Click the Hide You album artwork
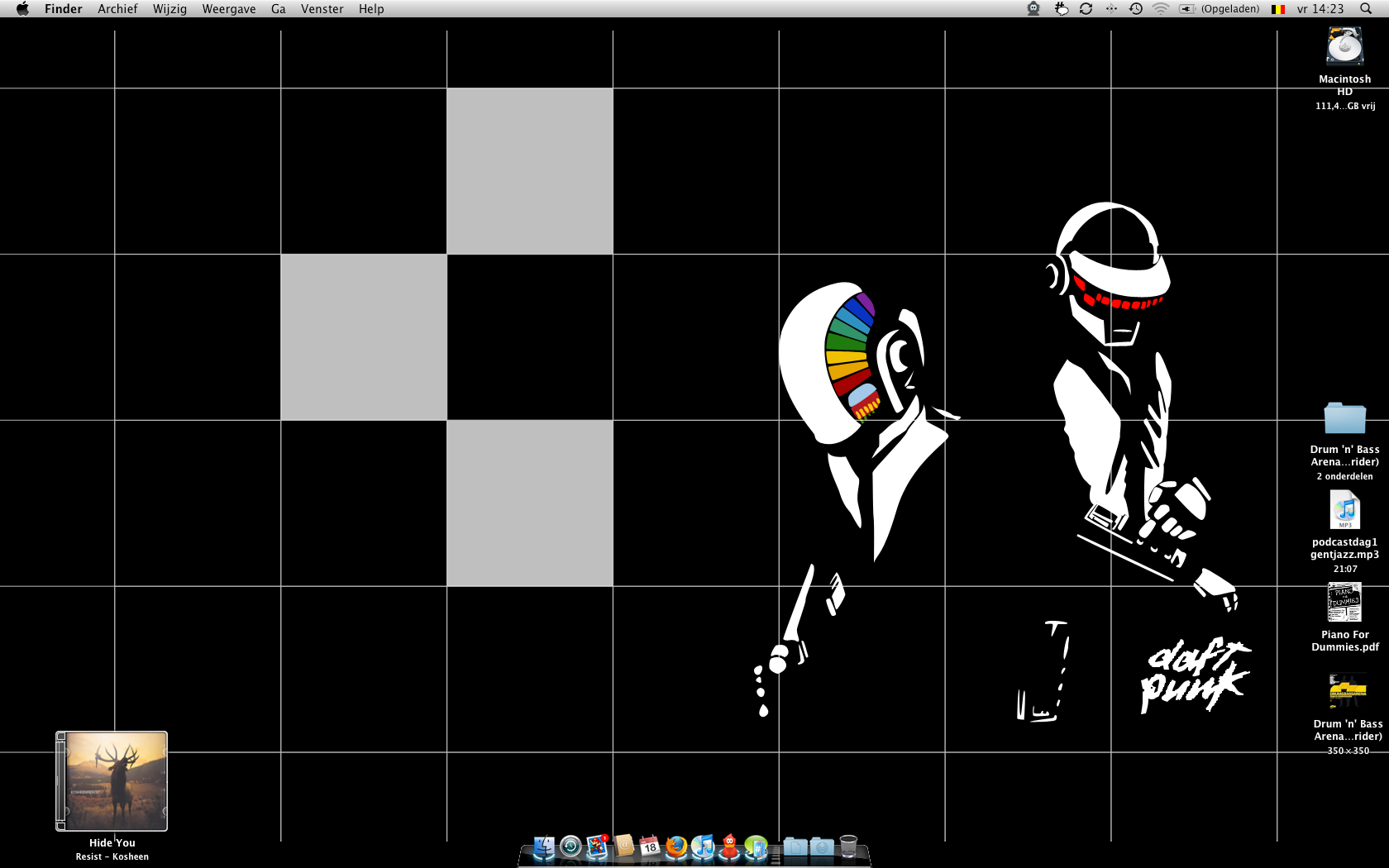The image size is (1389, 868). pos(112,781)
